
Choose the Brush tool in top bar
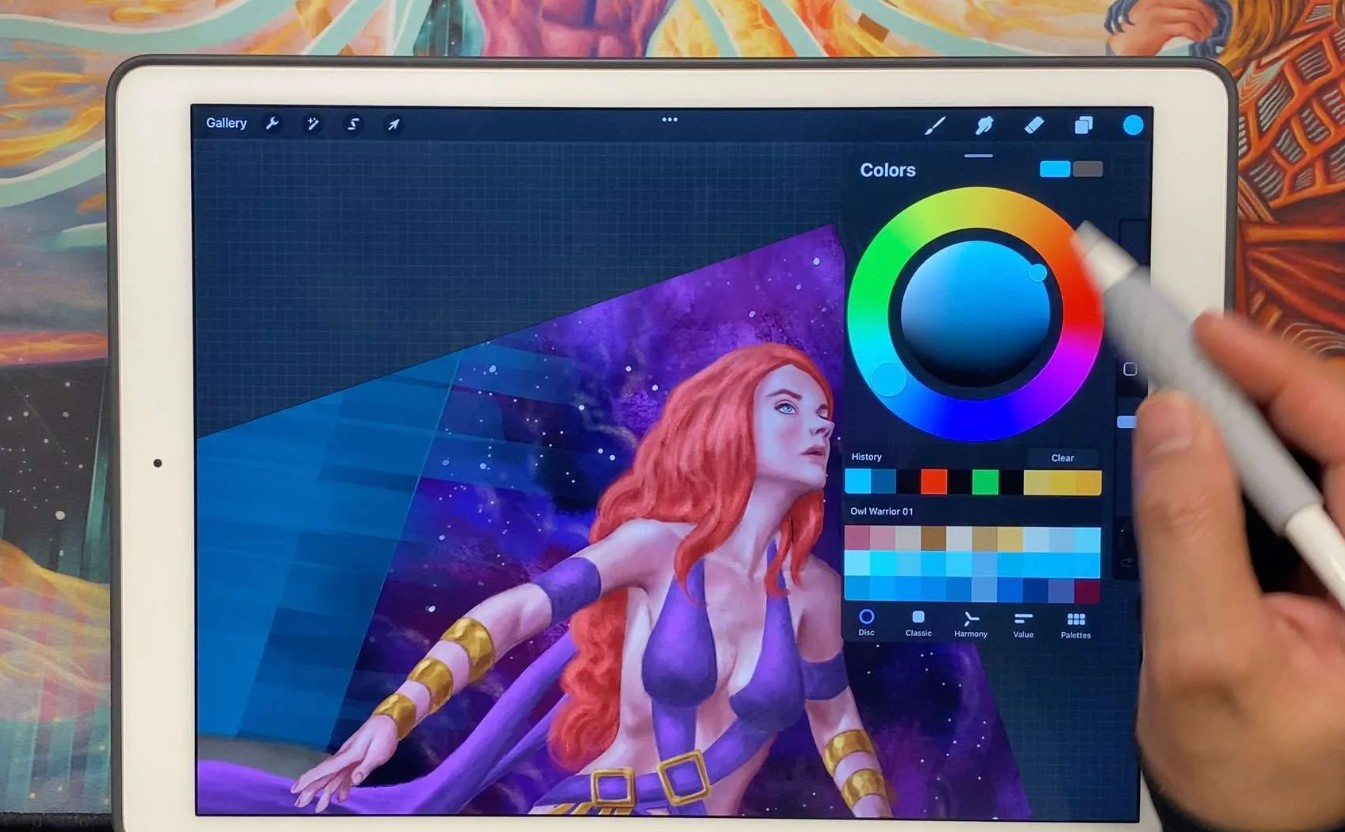point(934,125)
